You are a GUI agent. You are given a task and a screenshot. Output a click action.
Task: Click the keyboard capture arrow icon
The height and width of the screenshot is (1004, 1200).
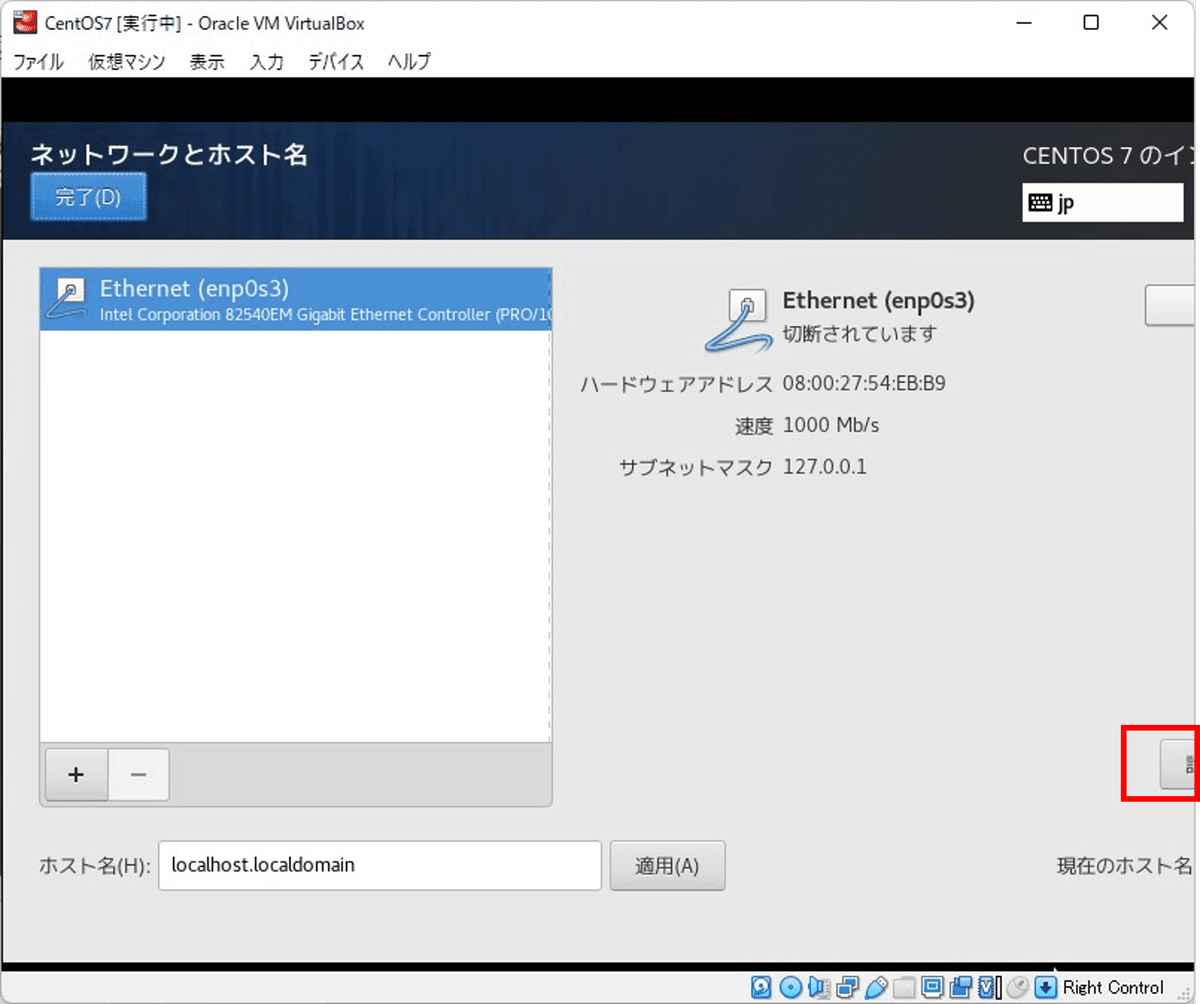click(1045, 988)
